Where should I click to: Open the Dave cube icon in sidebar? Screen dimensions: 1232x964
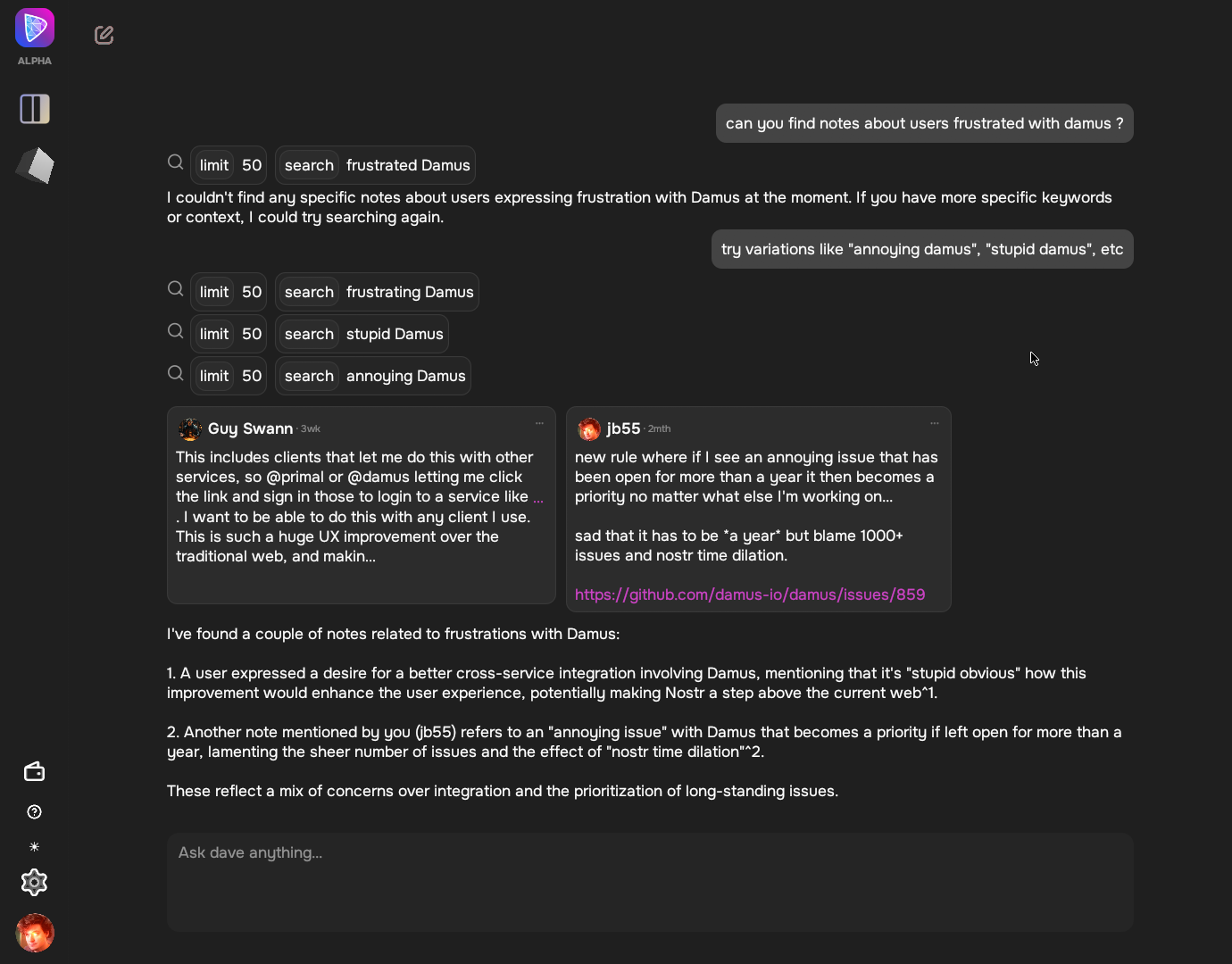35,166
